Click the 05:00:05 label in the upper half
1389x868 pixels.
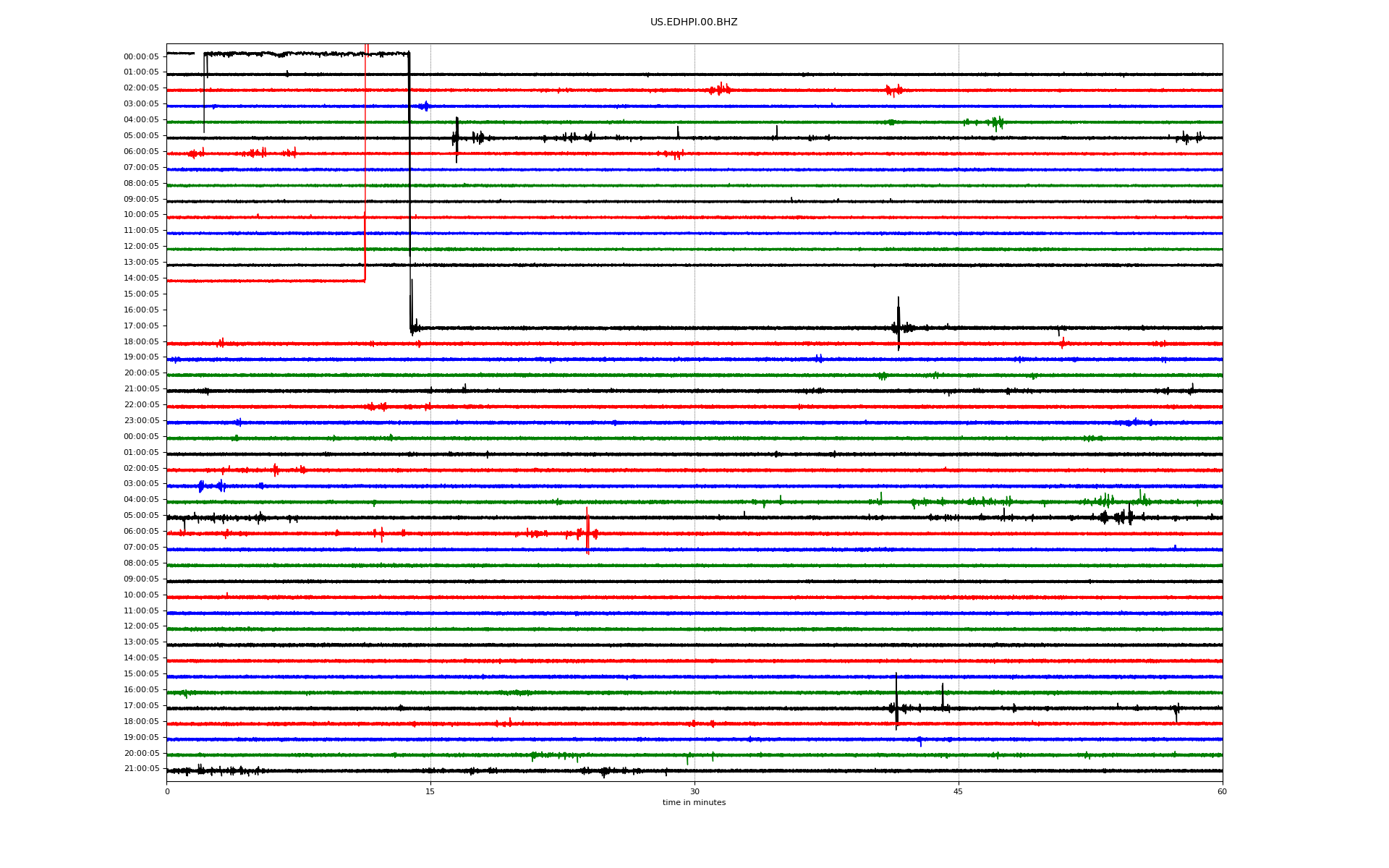point(141,136)
